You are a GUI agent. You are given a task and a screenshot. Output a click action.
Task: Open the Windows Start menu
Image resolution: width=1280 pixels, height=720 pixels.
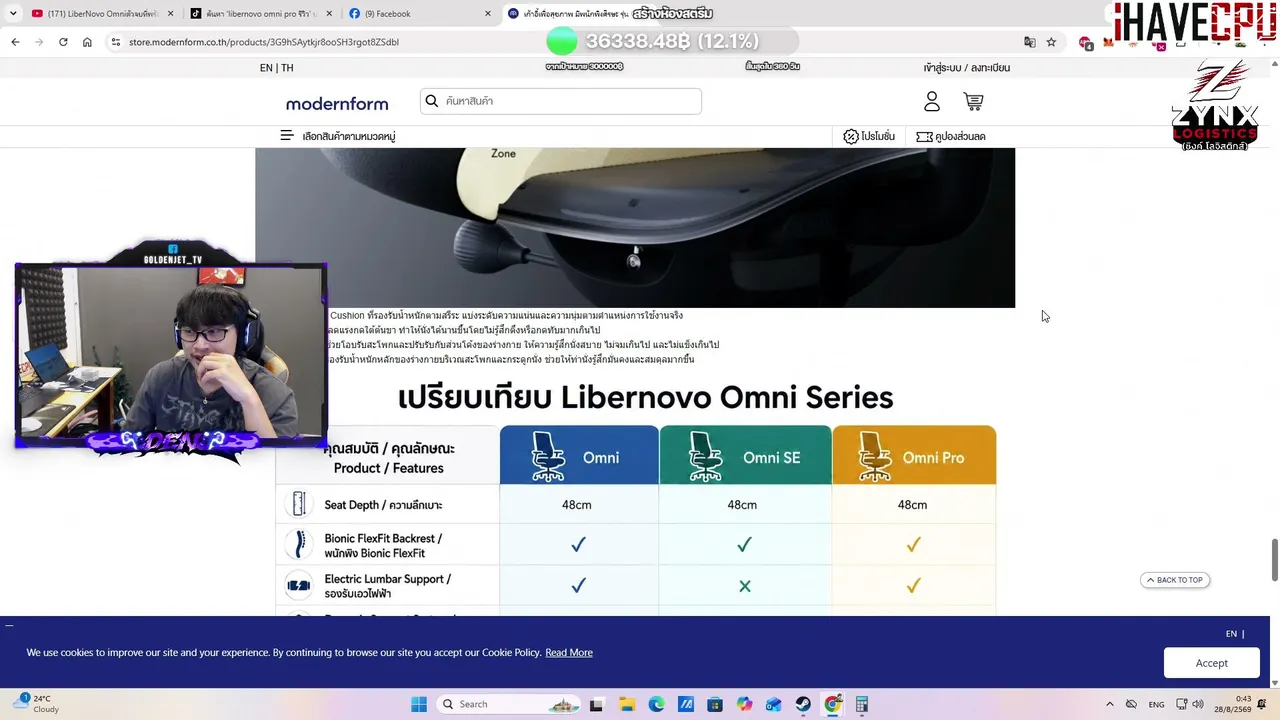point(419,704)
